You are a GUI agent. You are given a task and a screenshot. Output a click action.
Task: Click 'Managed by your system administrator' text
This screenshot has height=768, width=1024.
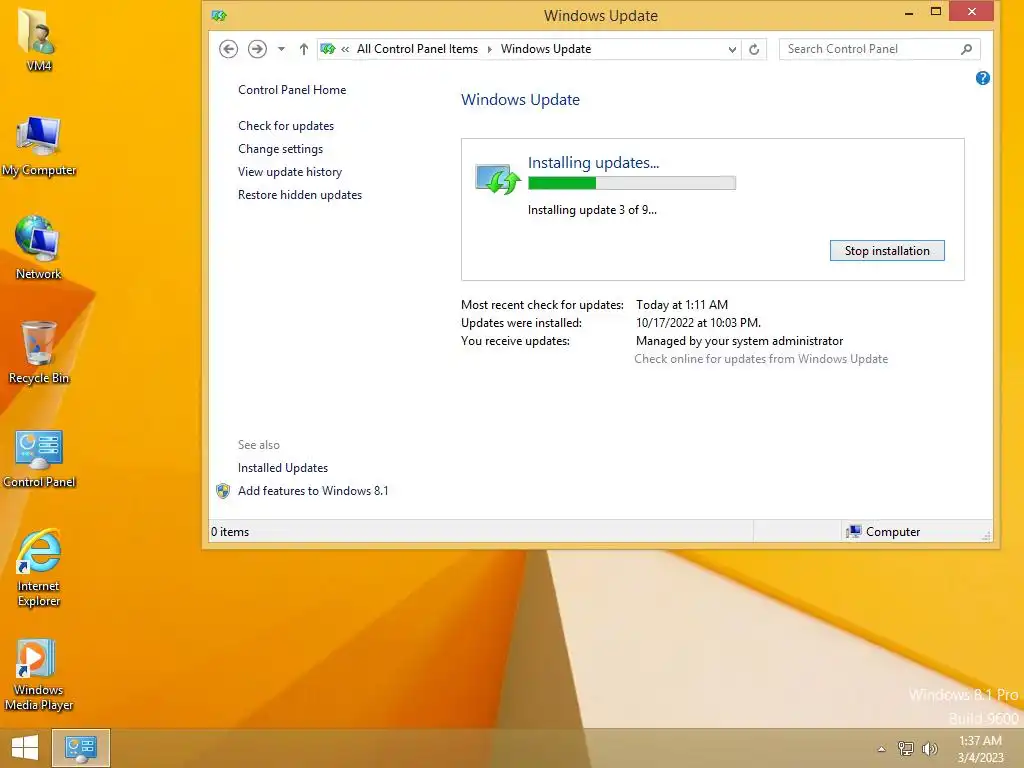pyautogui.click(x=739, y=341)
